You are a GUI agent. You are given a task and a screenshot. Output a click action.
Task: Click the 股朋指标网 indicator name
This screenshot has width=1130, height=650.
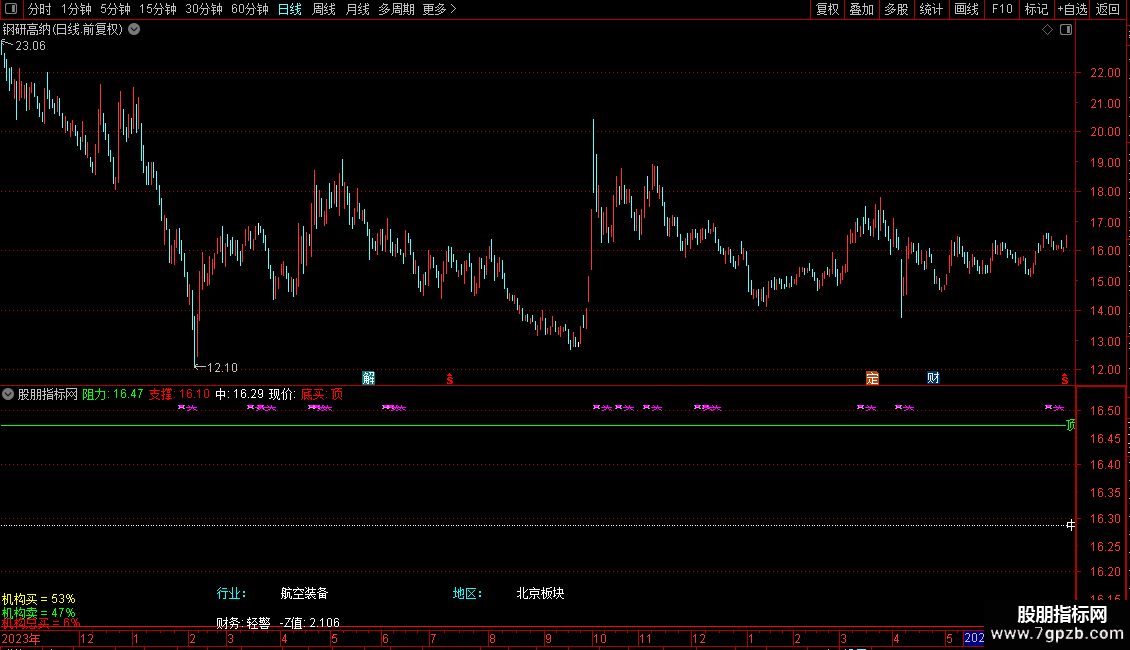click(x=48, y=394)
